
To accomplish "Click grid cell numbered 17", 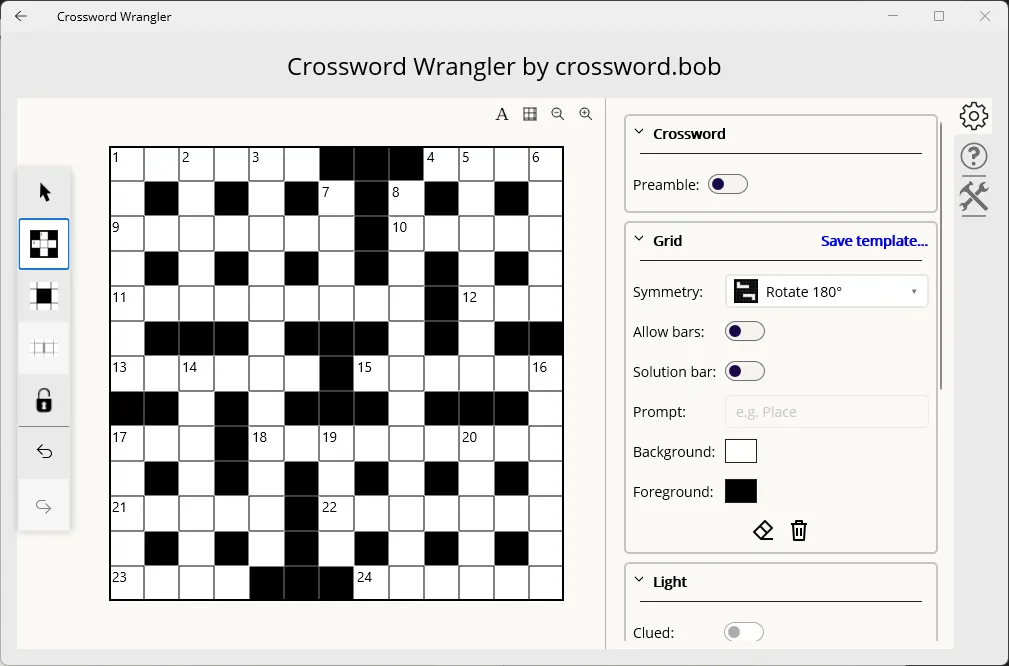I will pos(127,443).
